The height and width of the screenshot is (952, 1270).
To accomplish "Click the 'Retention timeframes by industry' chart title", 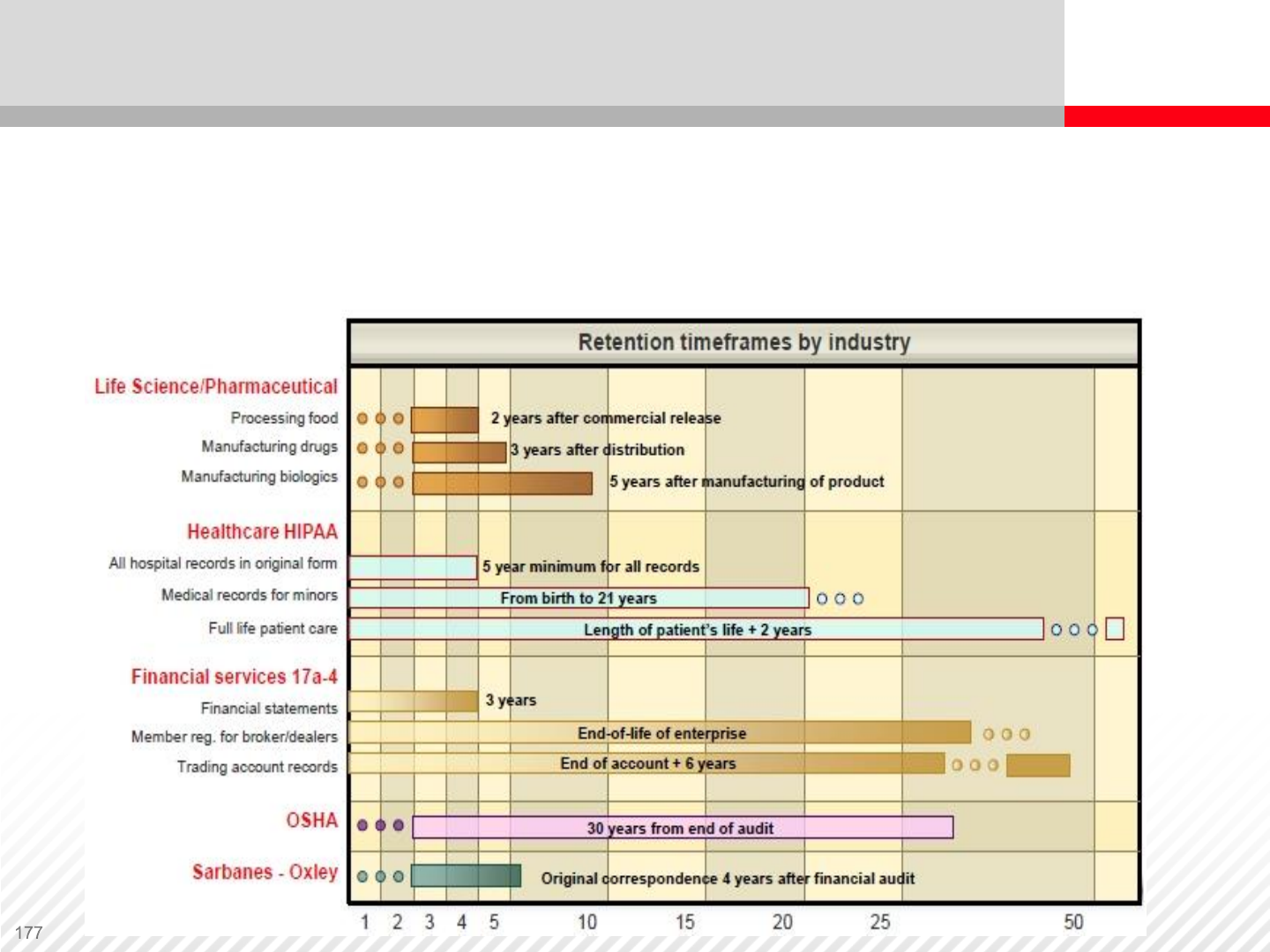I will click(x=744, y=342).
